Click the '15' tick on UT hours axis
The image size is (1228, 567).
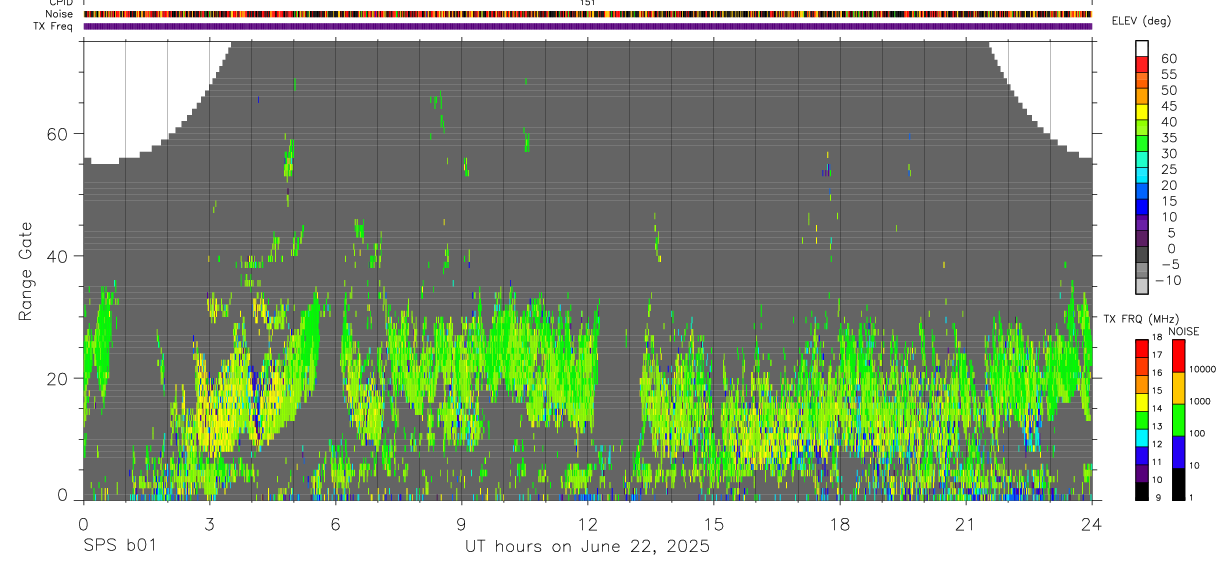713,523
